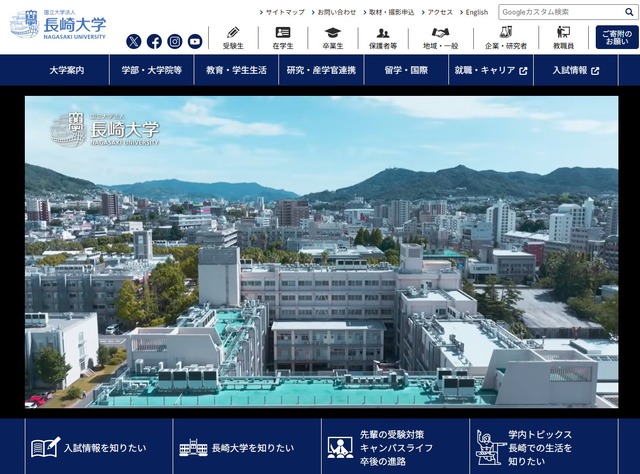Click the 企業・研究者 label text
The height and width of the screenshot is (474, 640).
point(506,46)
